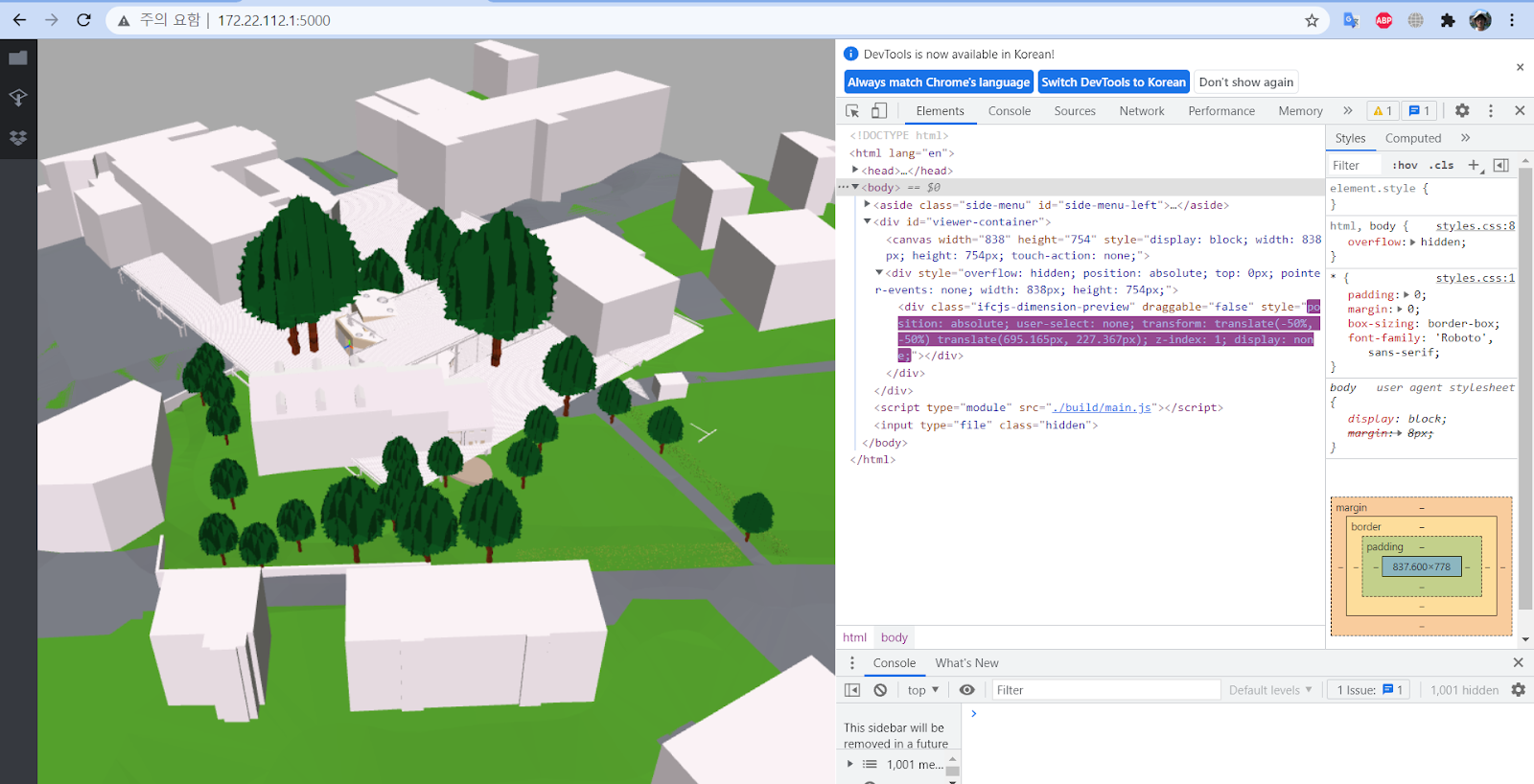Show more Styles sidebar tabs chevron
1534x784 pixels.
coord(1465,138)
